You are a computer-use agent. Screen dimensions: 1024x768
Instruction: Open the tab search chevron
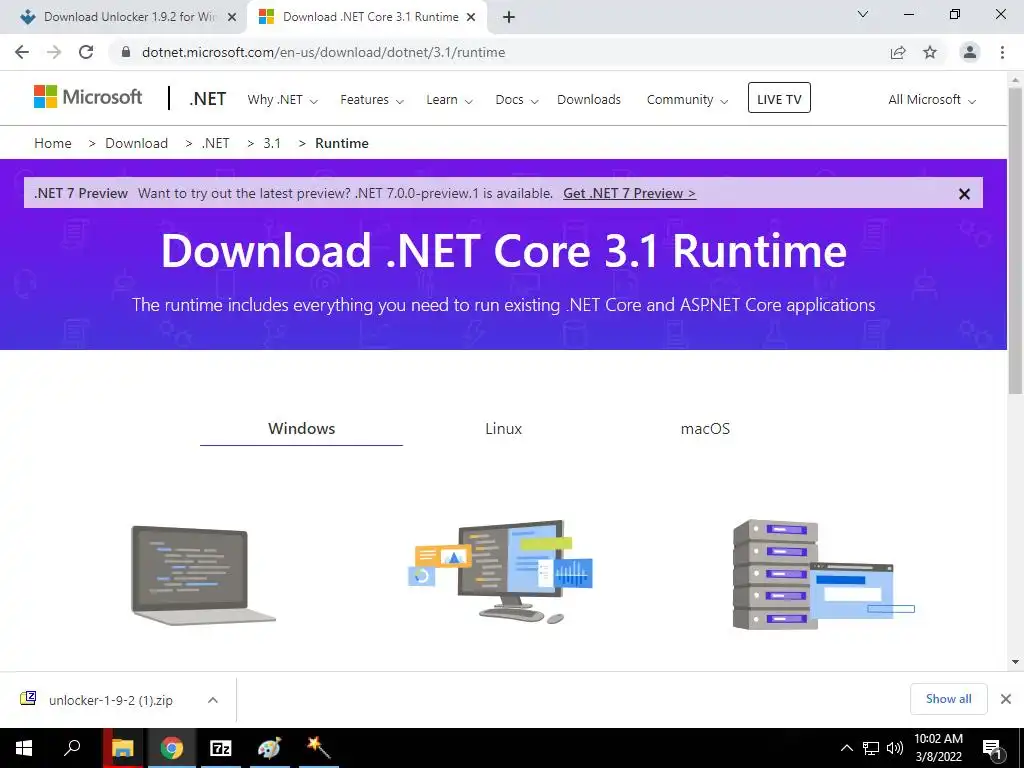pos(863,14)
